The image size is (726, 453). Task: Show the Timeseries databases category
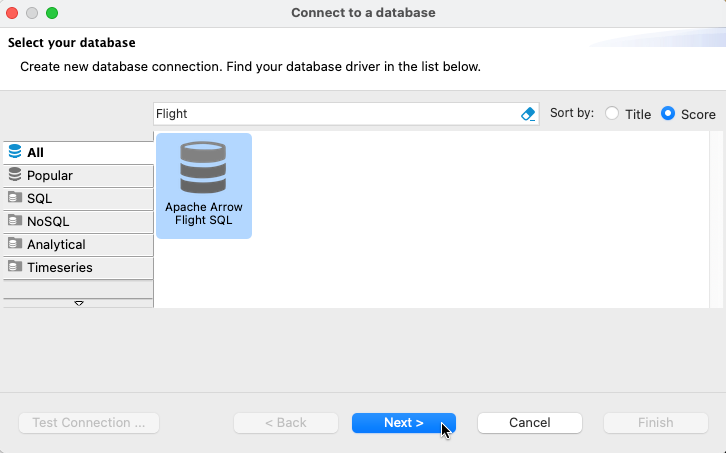78,268
